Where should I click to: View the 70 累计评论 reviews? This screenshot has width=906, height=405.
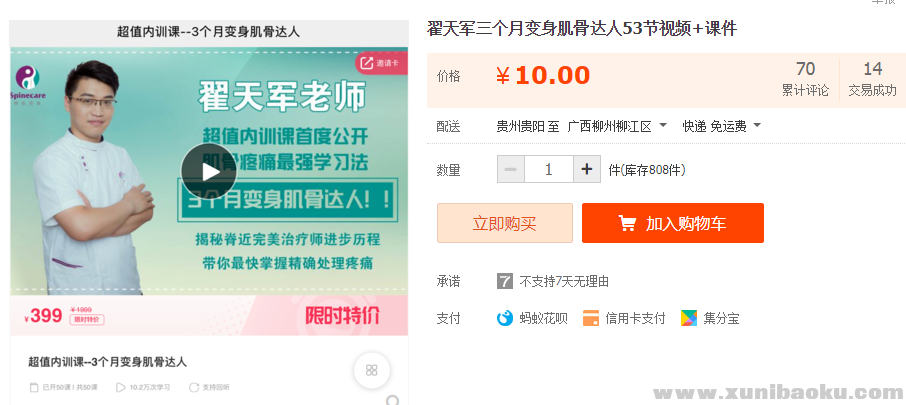coord(805,79)
